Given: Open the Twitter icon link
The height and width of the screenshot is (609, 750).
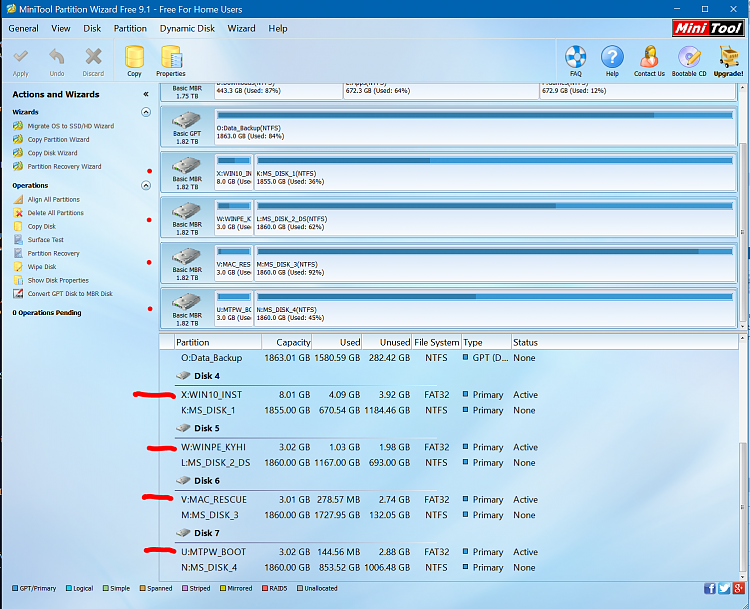Looking at the screenshot, I should pos(724,588).
